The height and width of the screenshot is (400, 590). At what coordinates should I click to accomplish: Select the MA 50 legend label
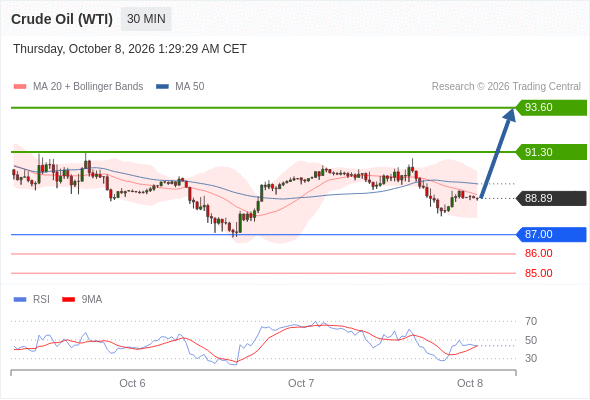click(x=190, y=87)
